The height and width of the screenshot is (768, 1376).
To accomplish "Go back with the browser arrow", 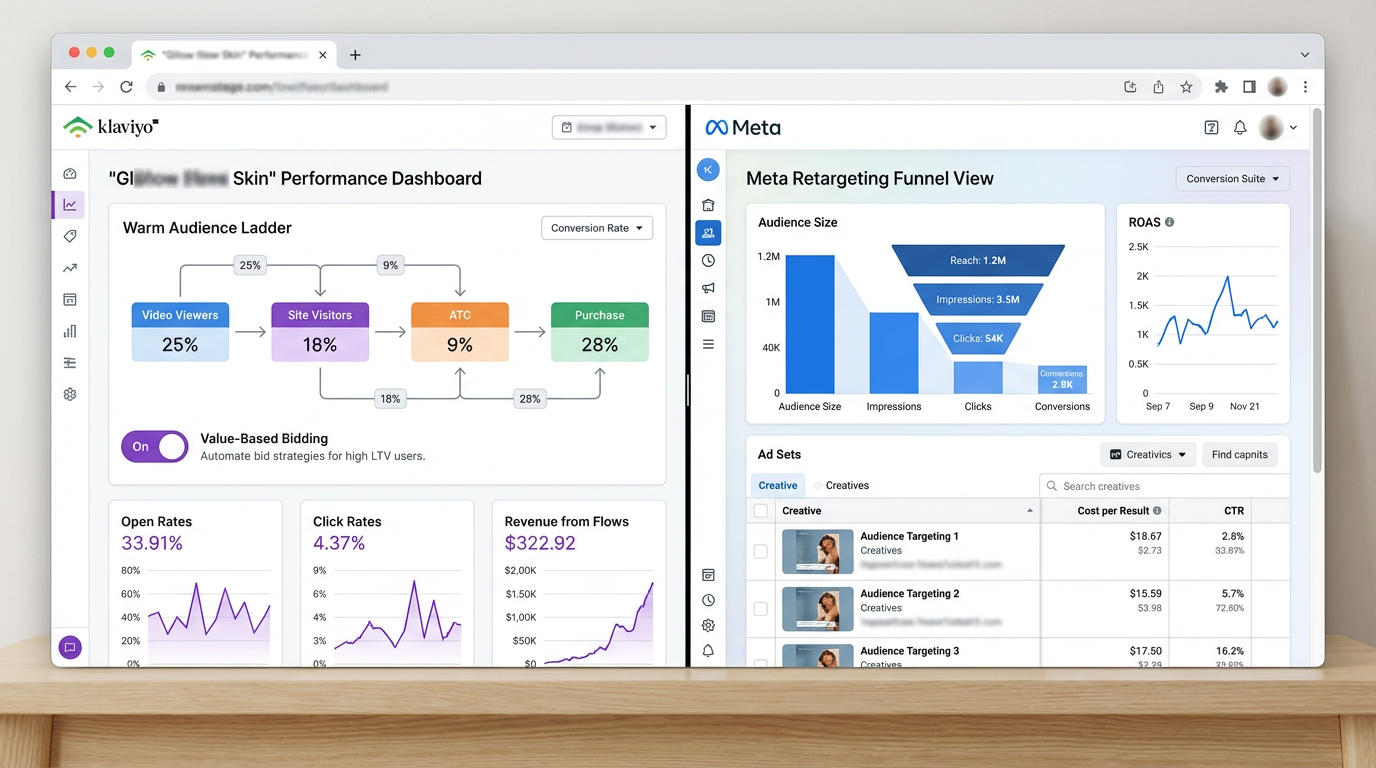I will coord(70,87).
